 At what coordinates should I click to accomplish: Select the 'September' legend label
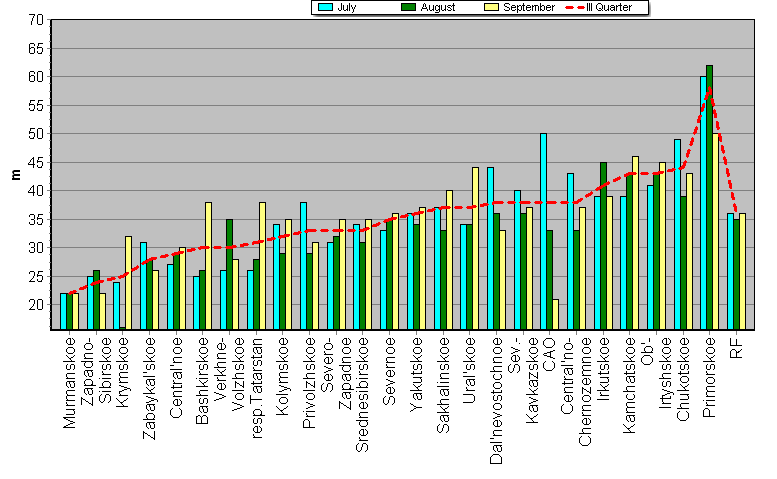coord(529,7)
